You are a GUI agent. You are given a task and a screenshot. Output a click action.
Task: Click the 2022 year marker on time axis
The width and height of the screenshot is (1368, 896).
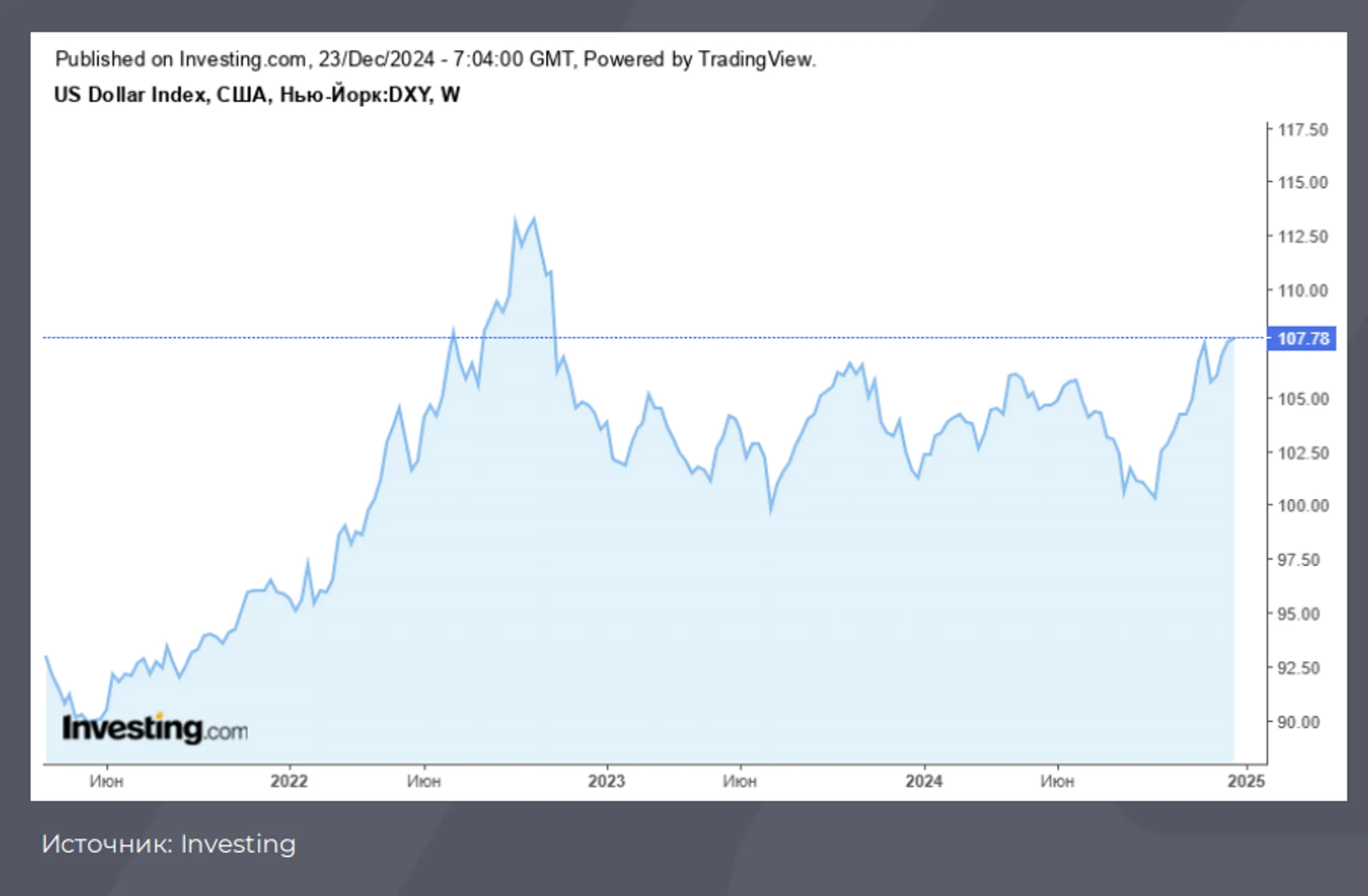point(289,781)
